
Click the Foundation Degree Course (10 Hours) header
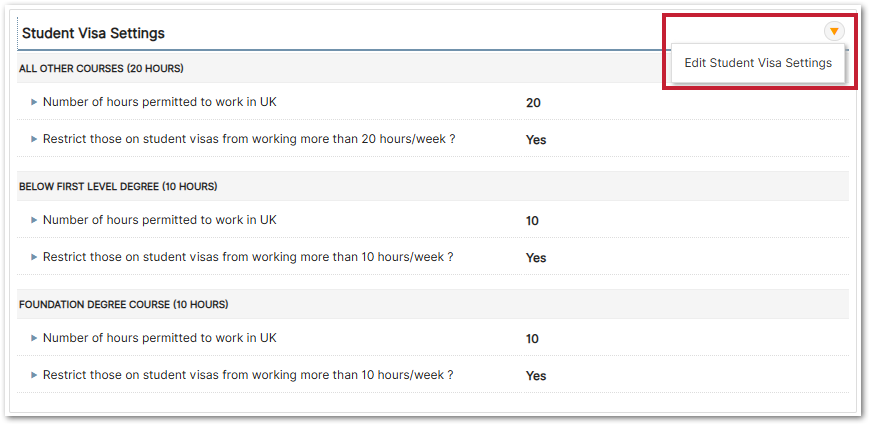[123, 304]
